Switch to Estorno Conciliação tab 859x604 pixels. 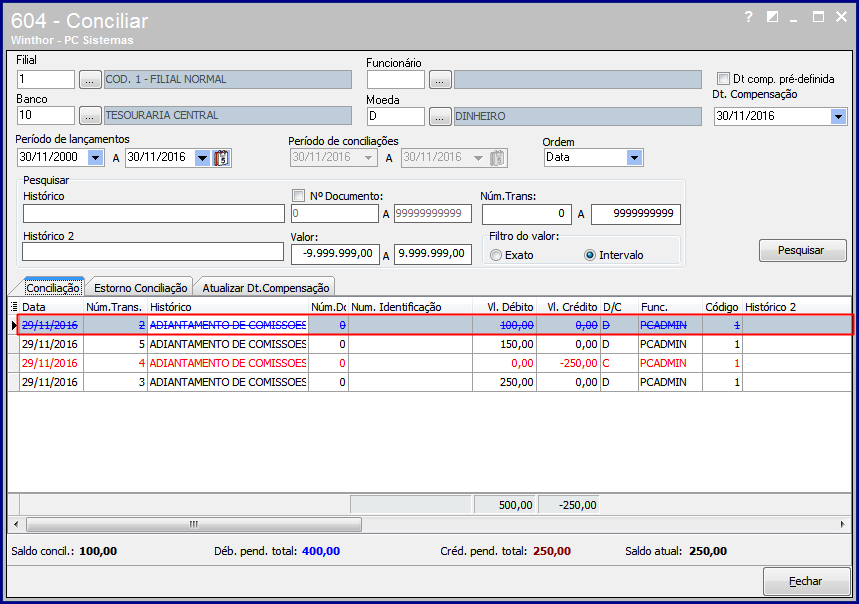141,287
